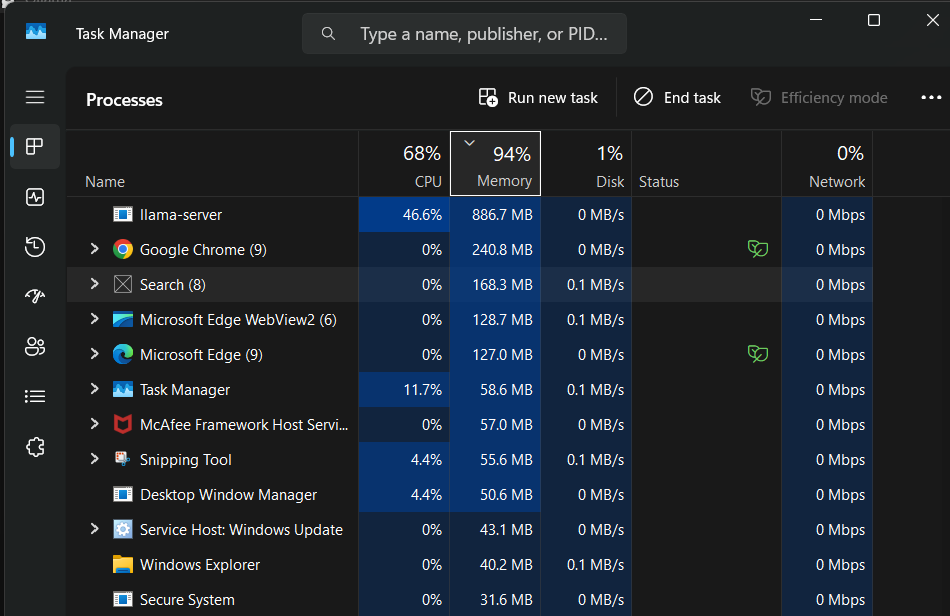
Task: Minimize the Task Manager window
Action: click(816, 20)
